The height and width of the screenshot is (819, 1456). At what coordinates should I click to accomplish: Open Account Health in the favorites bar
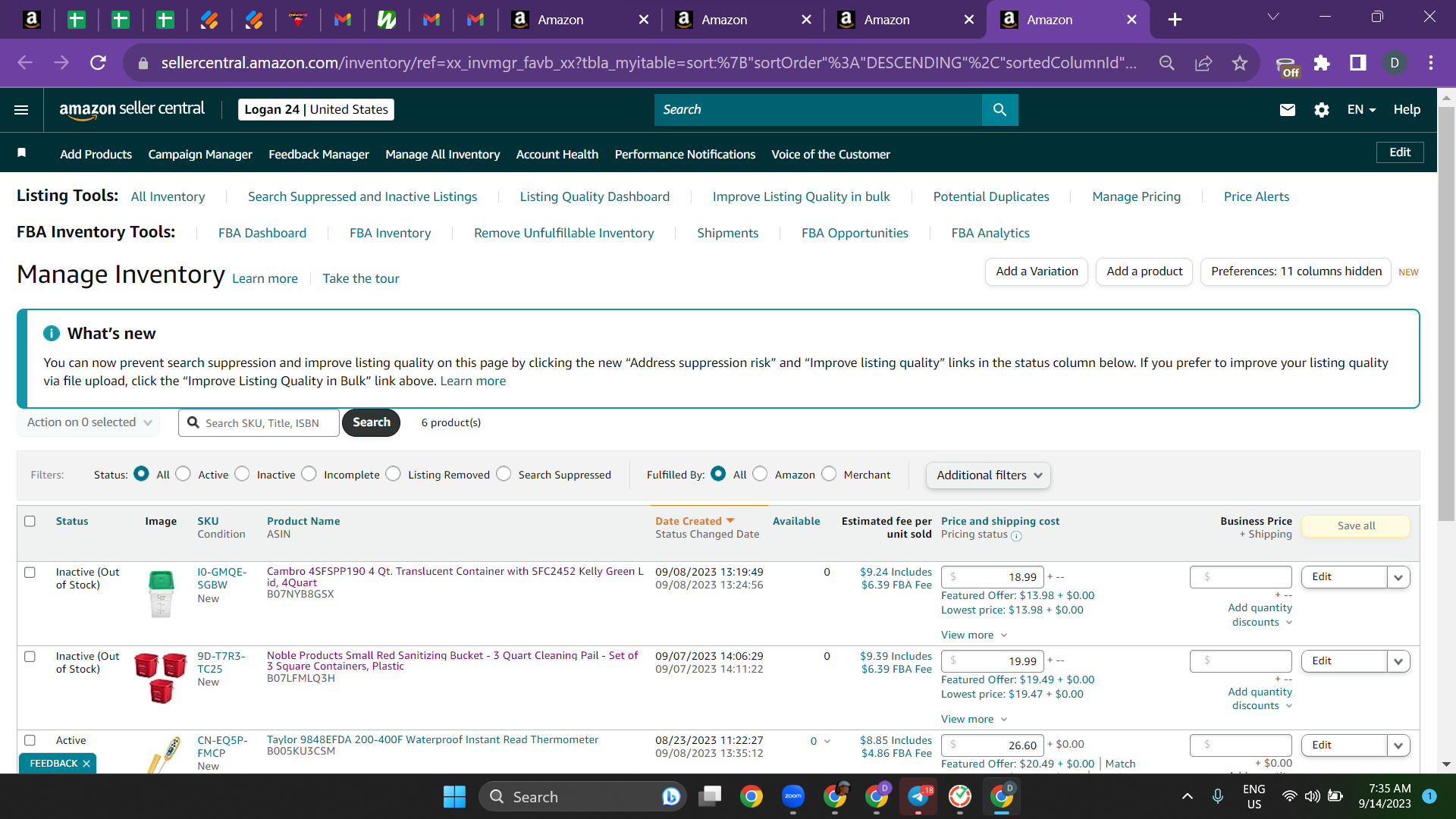click(x=557, y=154)
